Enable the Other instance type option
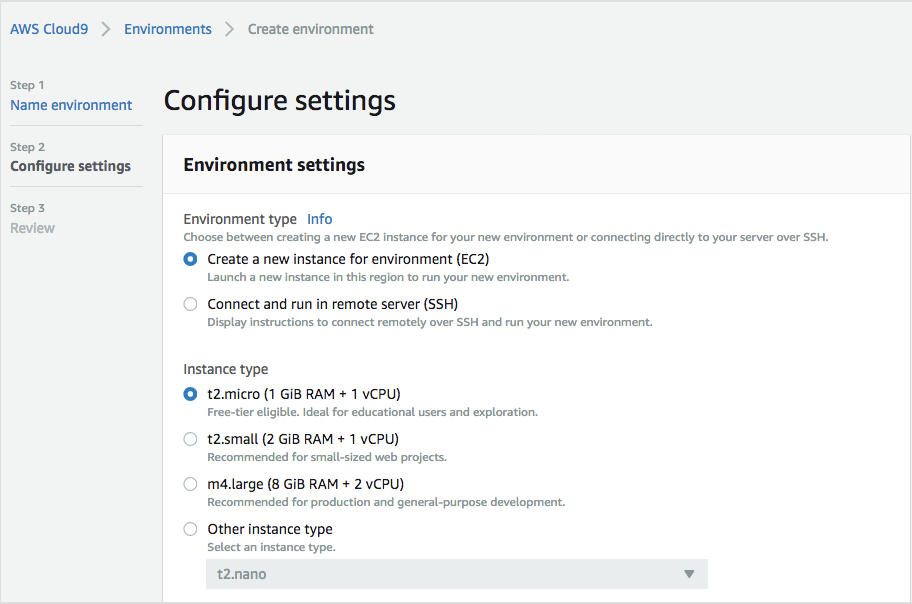This screenshot has width=912, height=604. click(x=190, y=529)
